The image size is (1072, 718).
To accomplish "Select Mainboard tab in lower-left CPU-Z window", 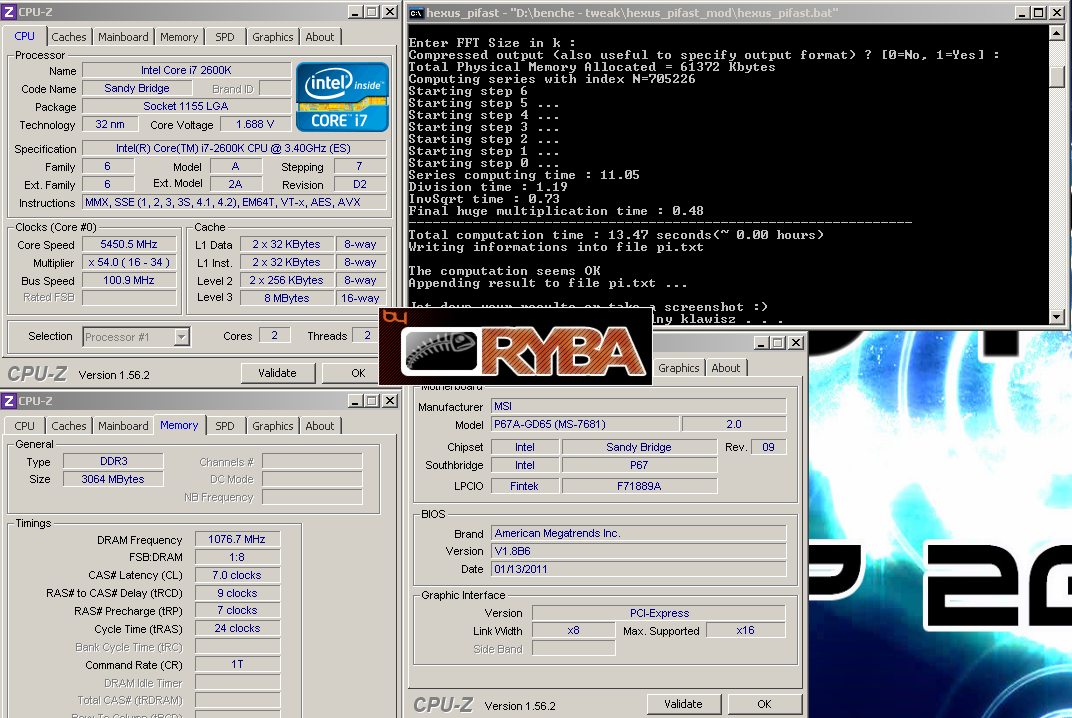I will [123, 425].
